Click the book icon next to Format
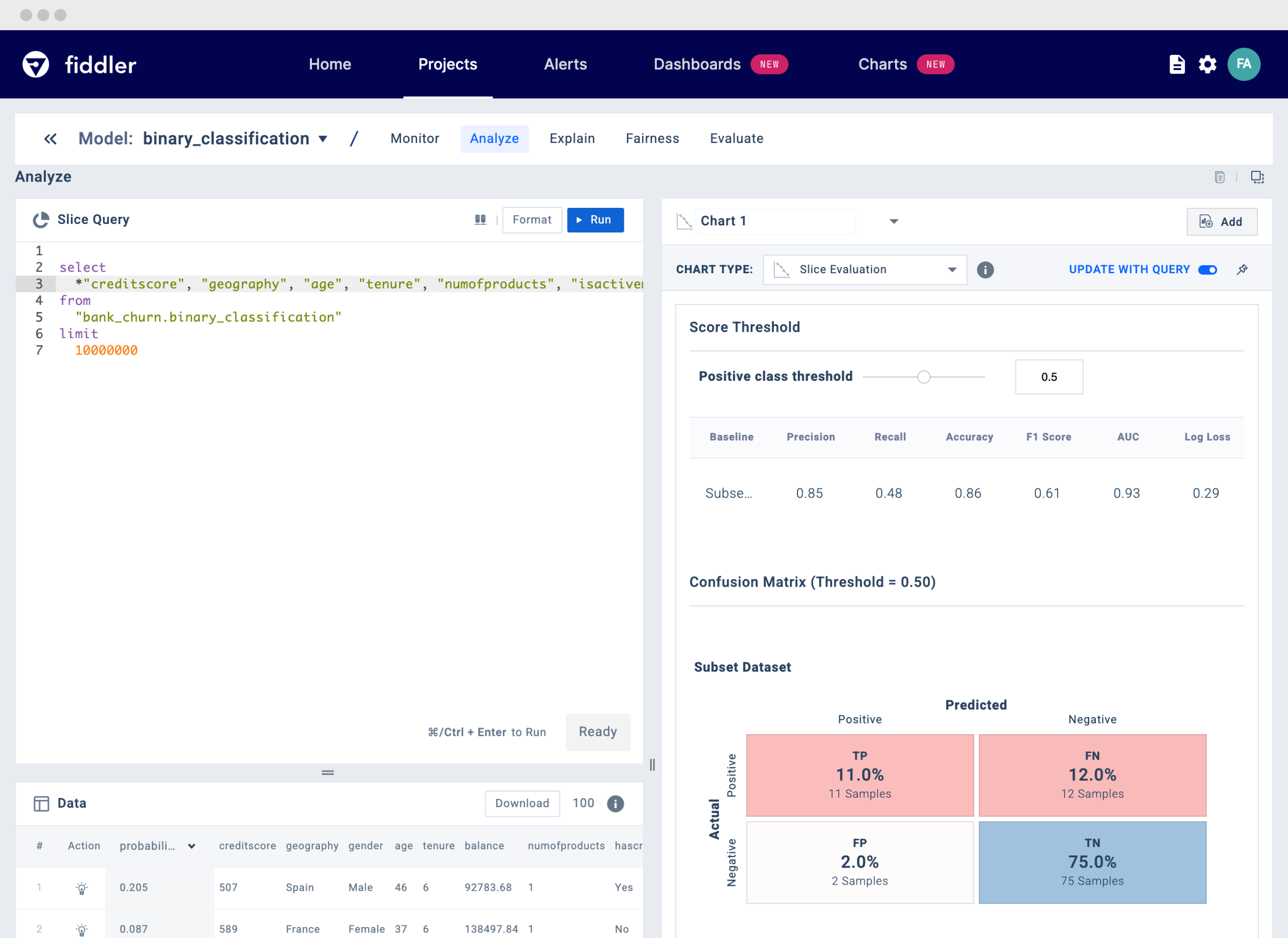1288x938 pixels. (480, 220)
